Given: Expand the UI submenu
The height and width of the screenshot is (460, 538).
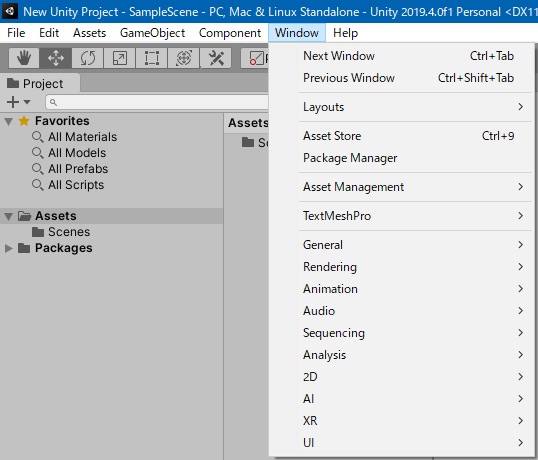Looking at the screenshot, I should [x=401, y=443].
